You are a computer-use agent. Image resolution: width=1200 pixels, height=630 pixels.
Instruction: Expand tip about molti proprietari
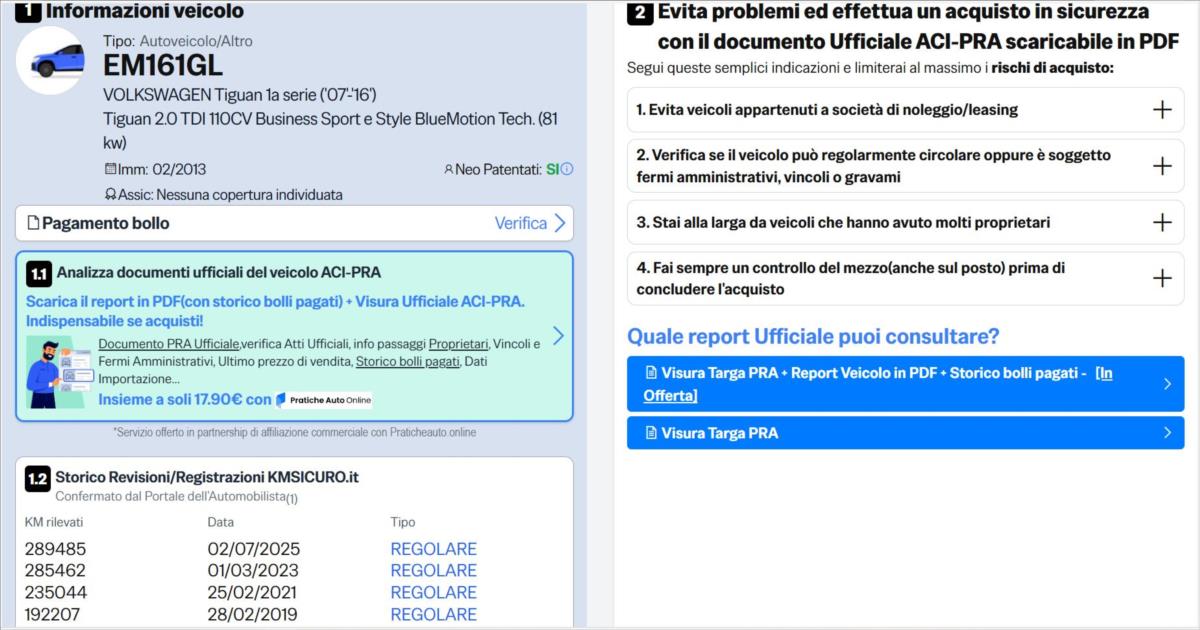click(x=1162, y=222)
